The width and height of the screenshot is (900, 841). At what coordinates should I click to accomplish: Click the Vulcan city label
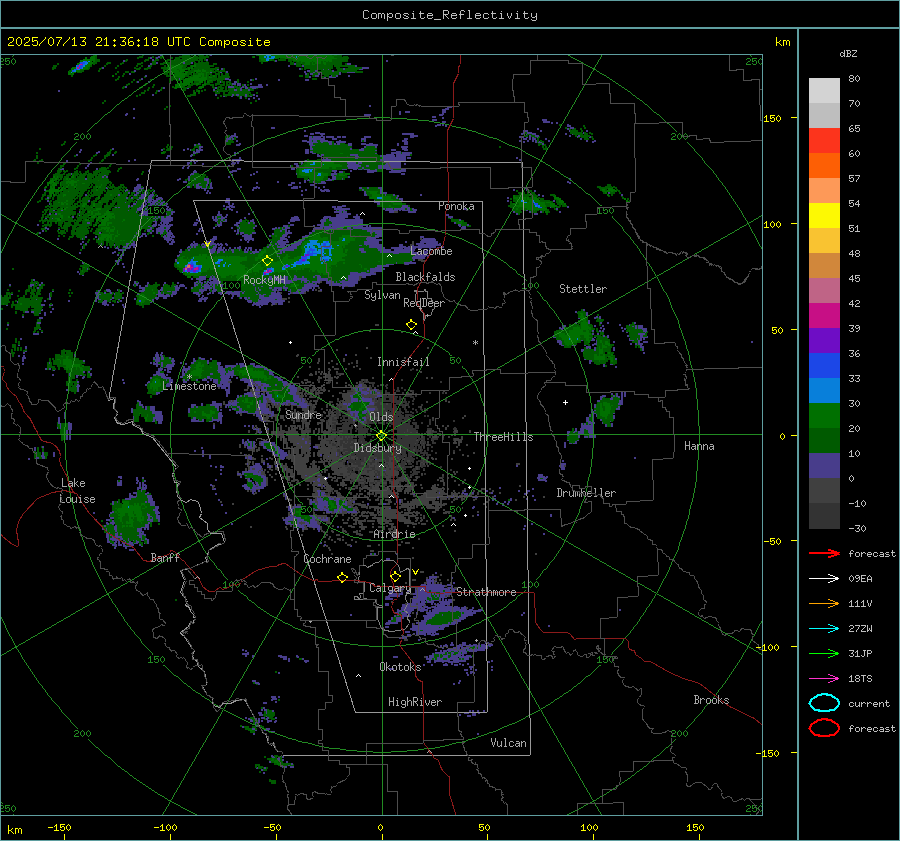[509, 743]
